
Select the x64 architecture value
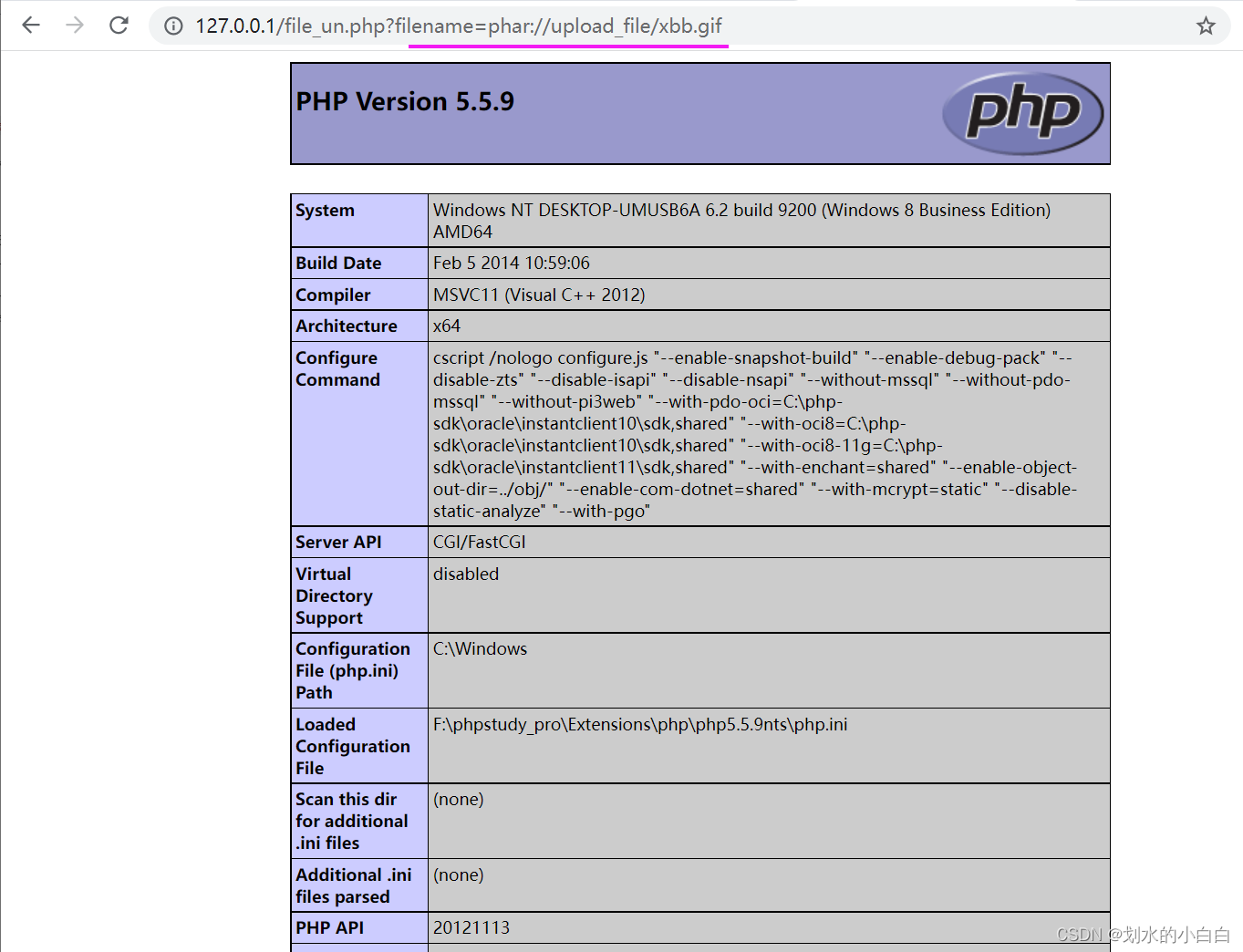[447, 326]
